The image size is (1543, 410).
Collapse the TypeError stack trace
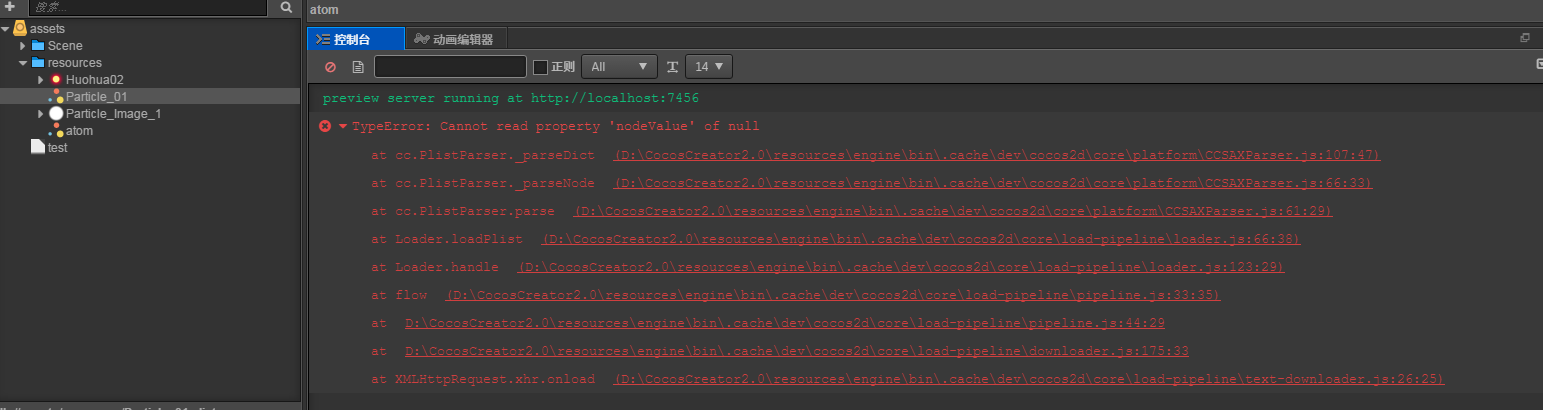343,126
